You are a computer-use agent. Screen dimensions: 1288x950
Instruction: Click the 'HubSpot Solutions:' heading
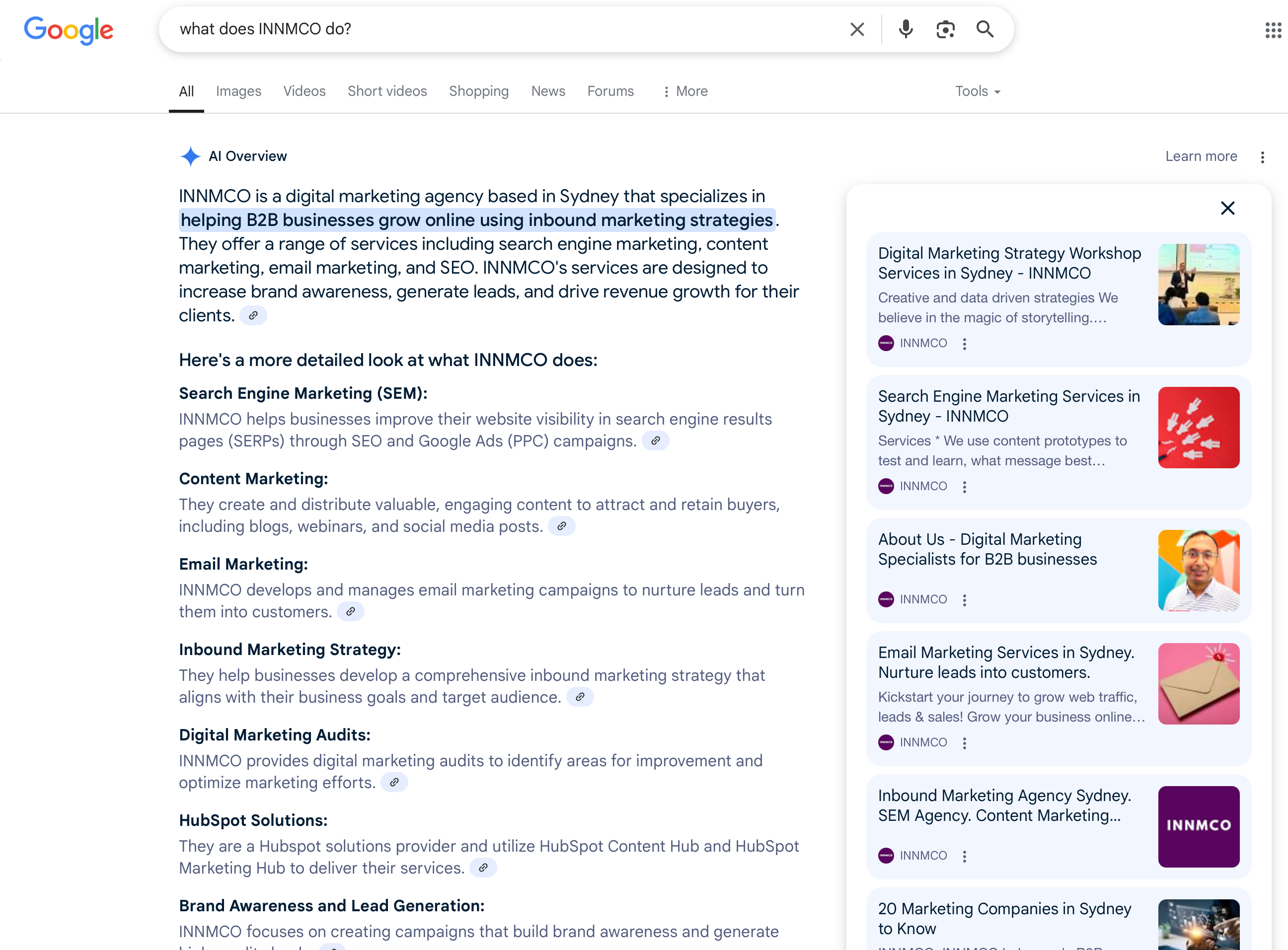click(254, 820)
